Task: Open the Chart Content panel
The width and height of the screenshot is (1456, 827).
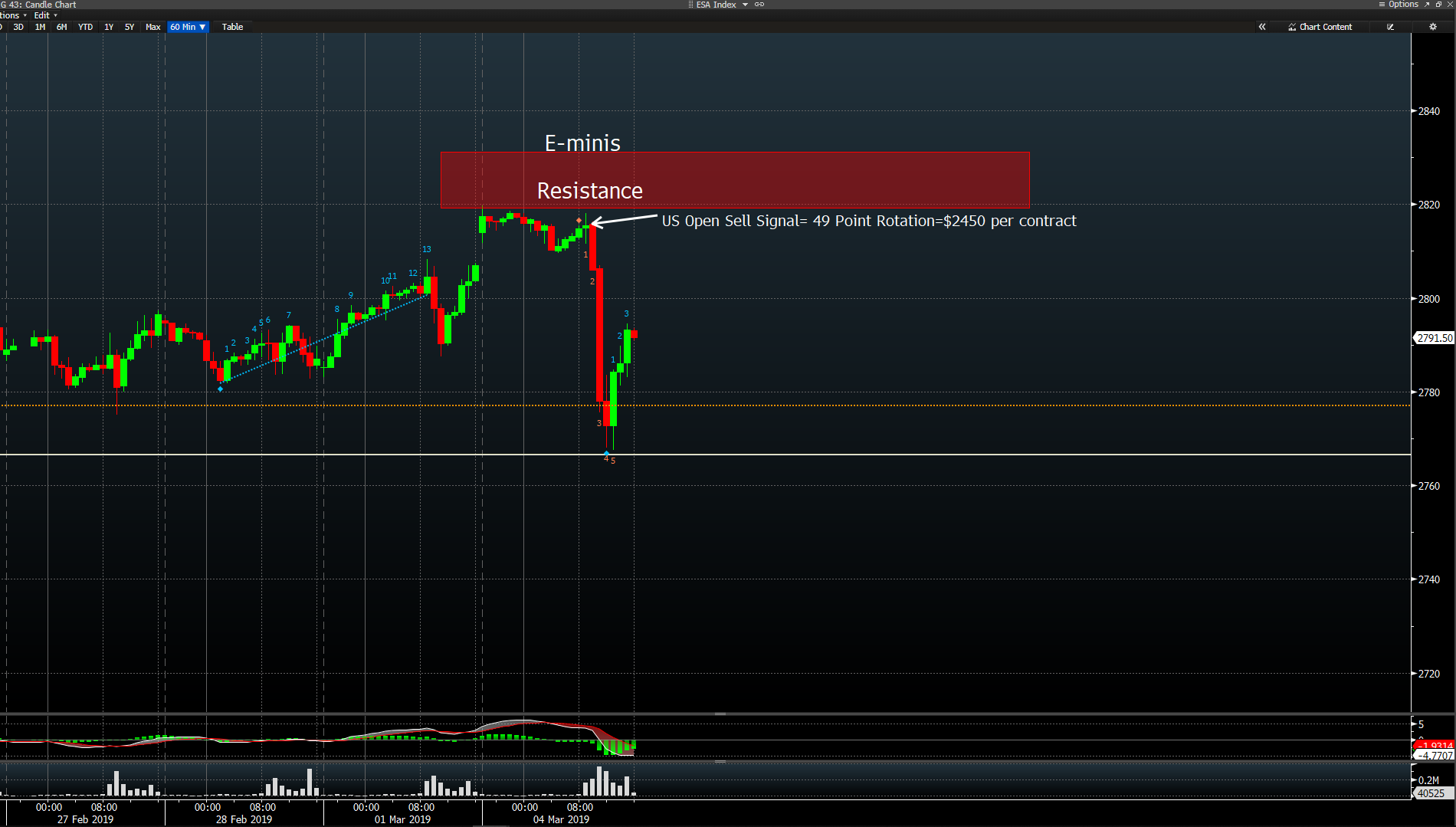Action: (x=1320, y=27)
